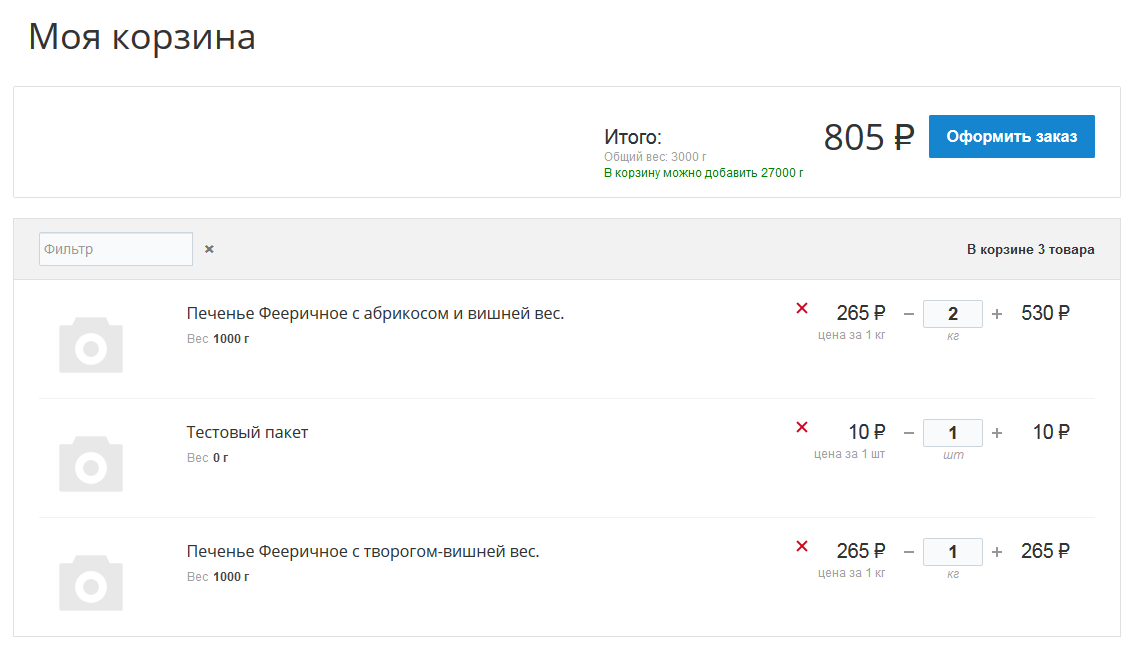Open Печенье Фееричное с абрикосом и вишней product

tap(375, 314)
